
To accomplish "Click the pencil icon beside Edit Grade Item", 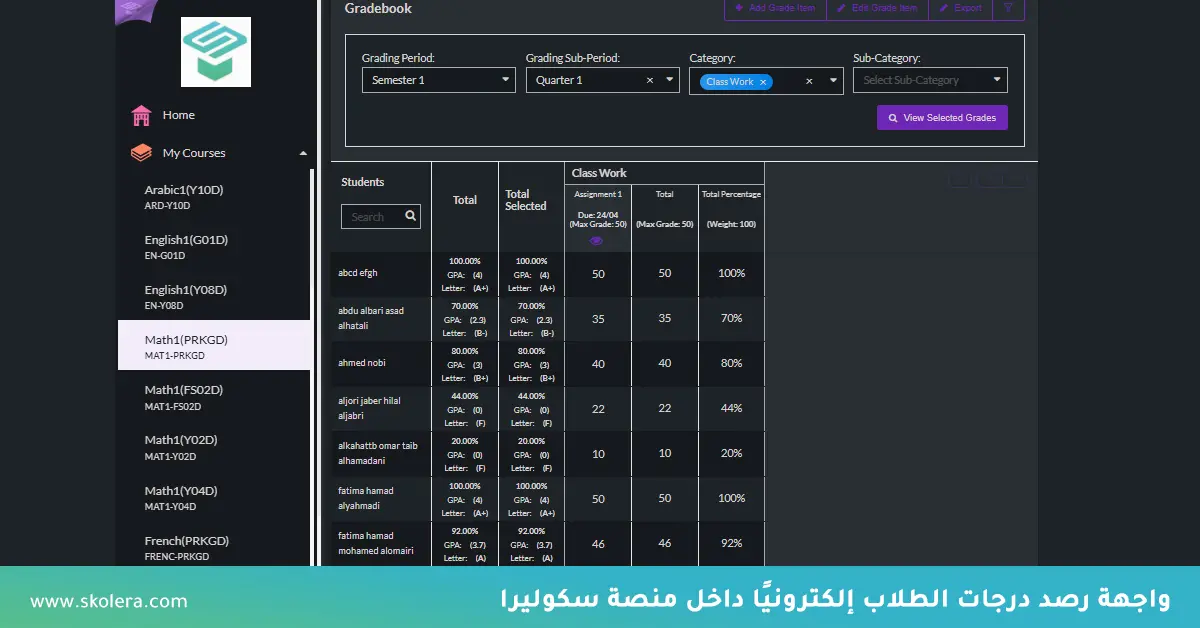I will coord(840,9).
